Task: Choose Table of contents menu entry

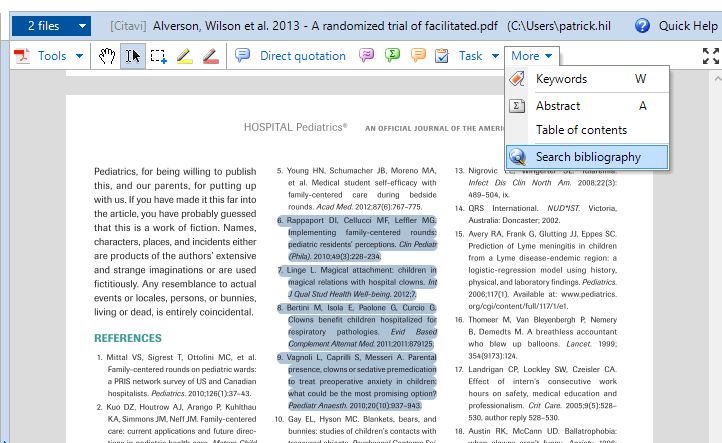Action: point(587,130)
